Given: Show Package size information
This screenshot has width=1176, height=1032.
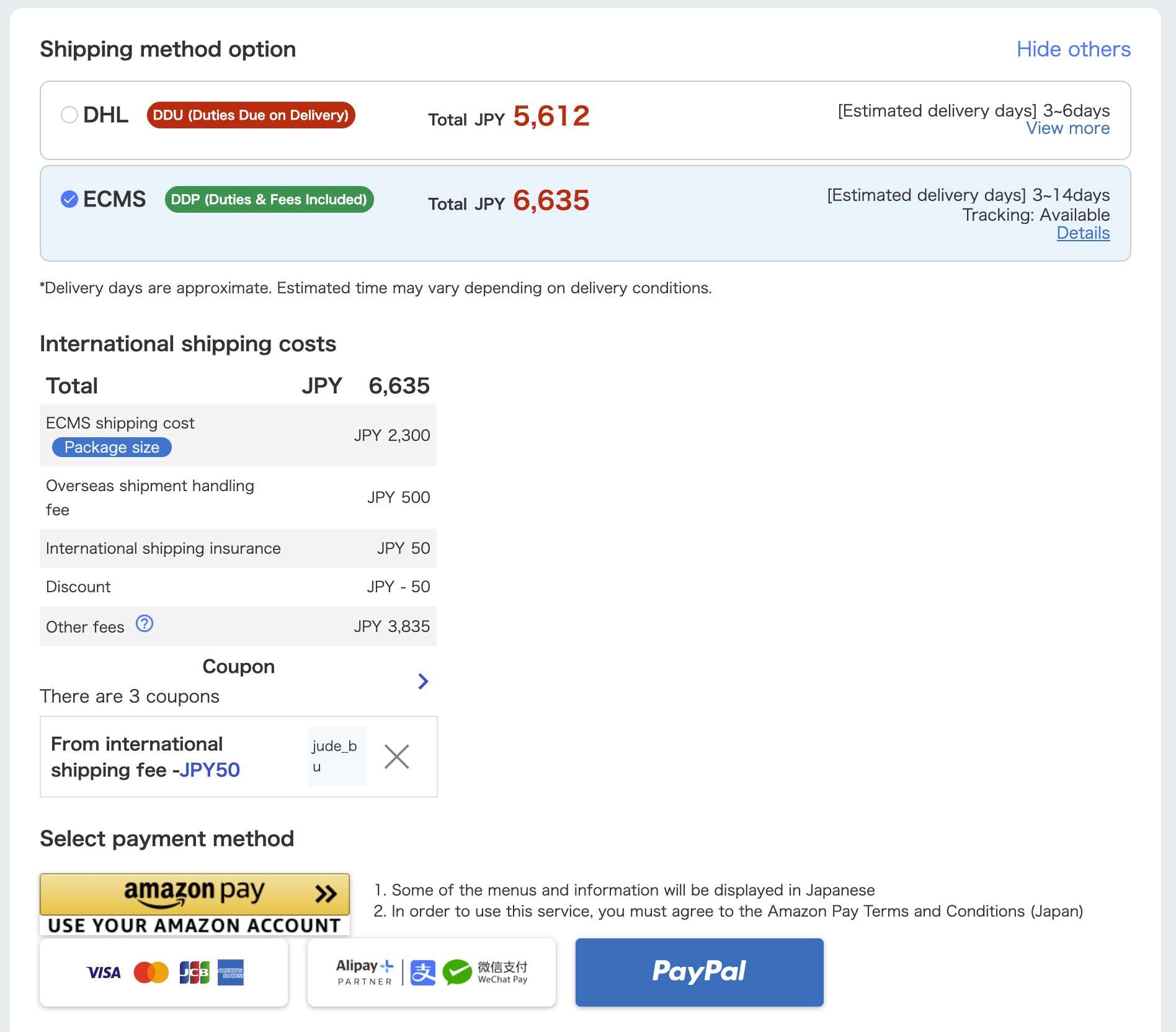Looking at the screenshot, I should pyautogui.click(x=112, y=447).
